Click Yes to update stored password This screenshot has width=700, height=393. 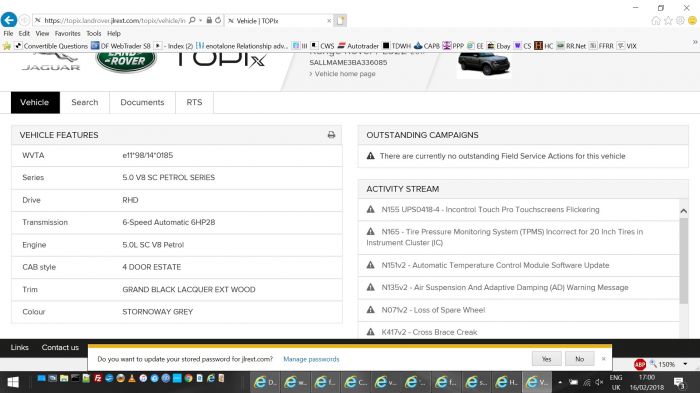[546, 359]
